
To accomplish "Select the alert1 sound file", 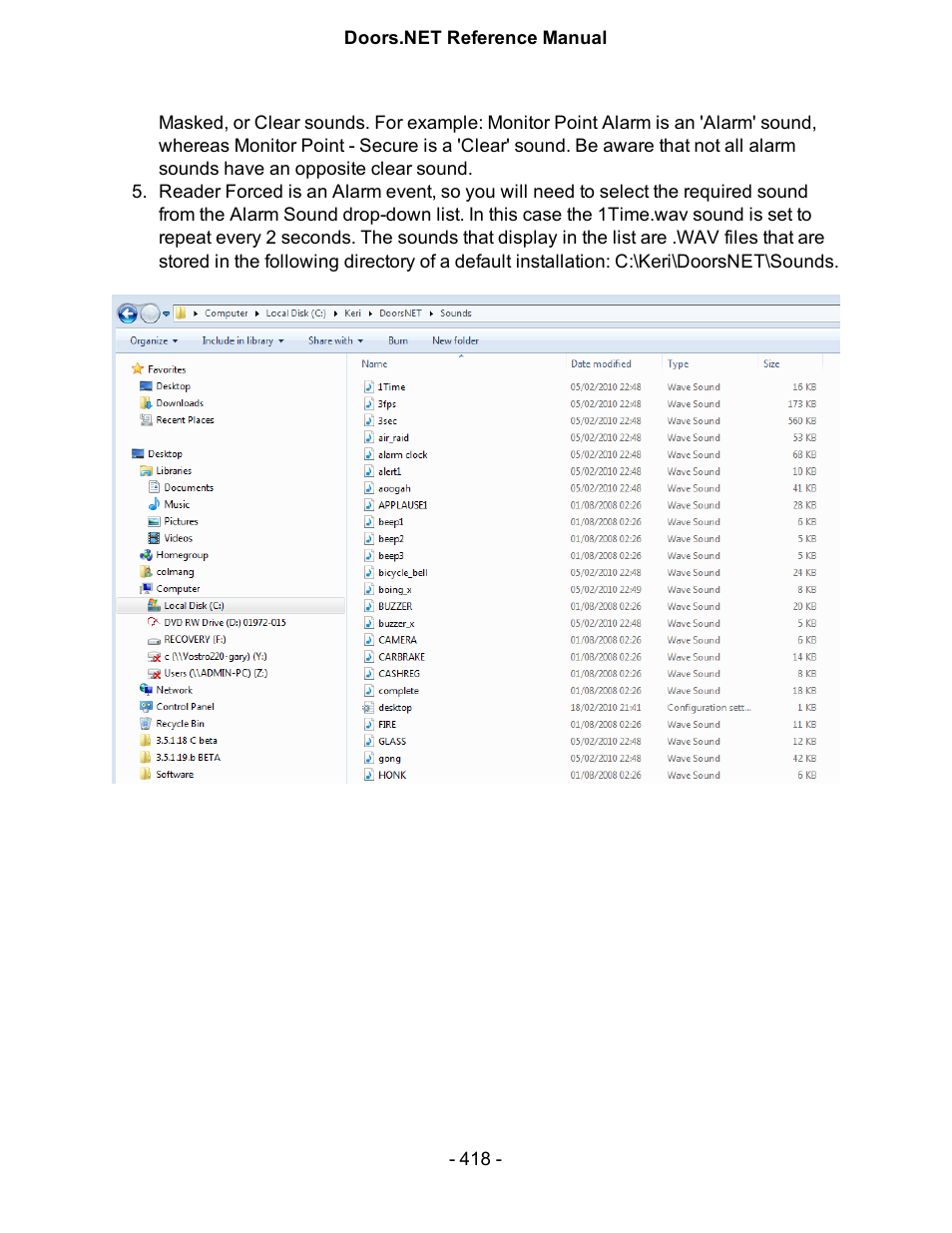I will tap(389, 472).
